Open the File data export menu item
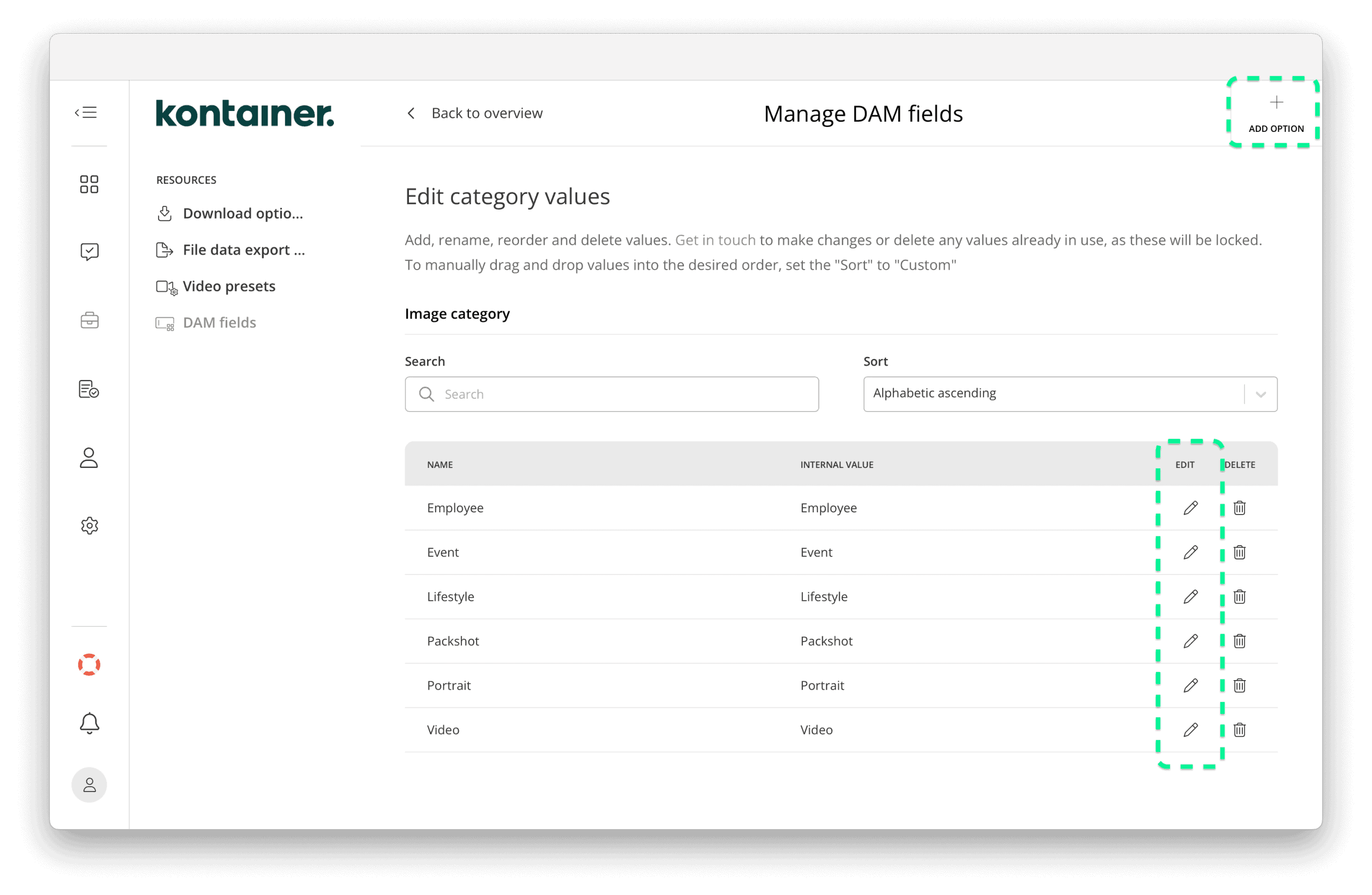 pyautogui.click(x=243, y=250)
